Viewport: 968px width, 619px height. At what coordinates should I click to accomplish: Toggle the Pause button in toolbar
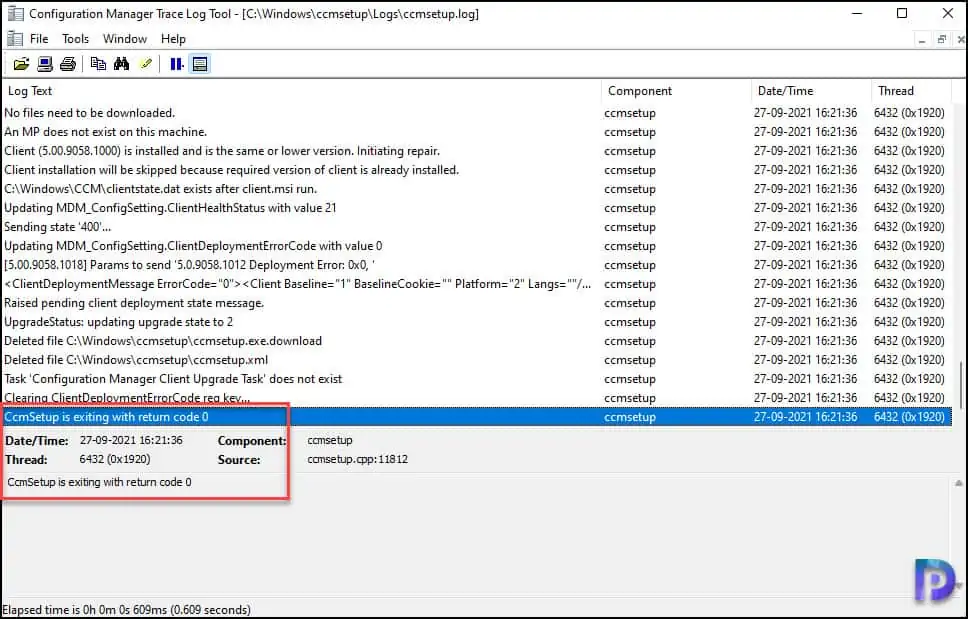coord(176,64)
